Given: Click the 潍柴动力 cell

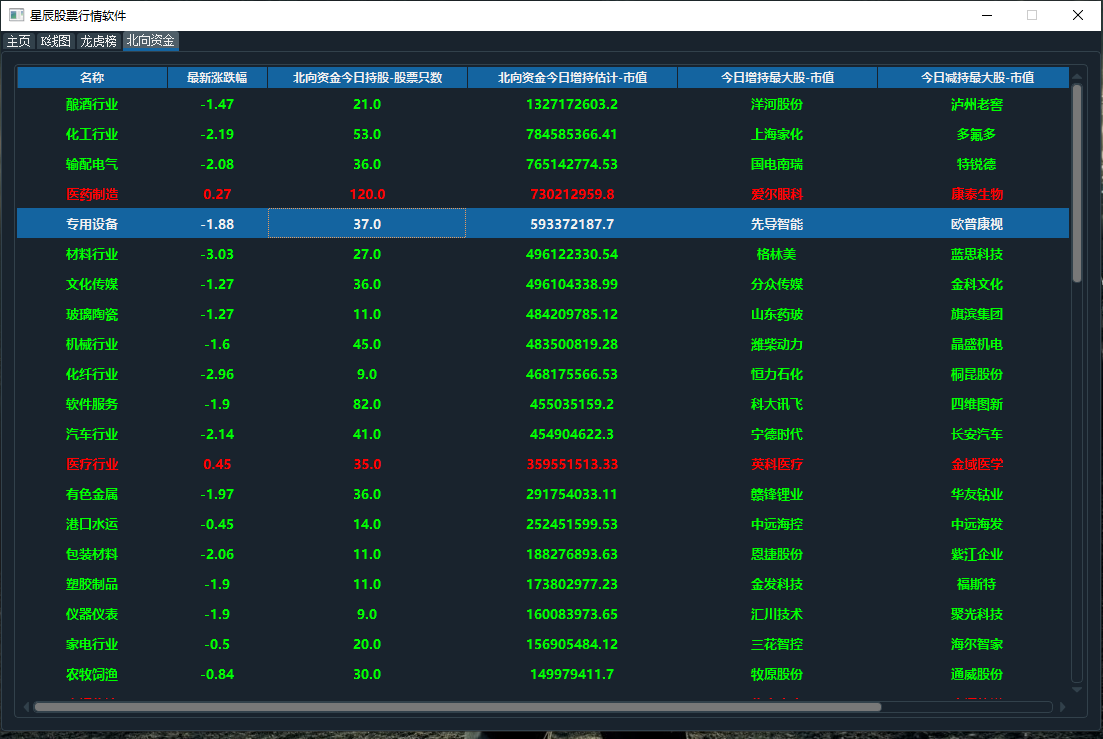Looking at the screenshot, I should click(777, 345).
